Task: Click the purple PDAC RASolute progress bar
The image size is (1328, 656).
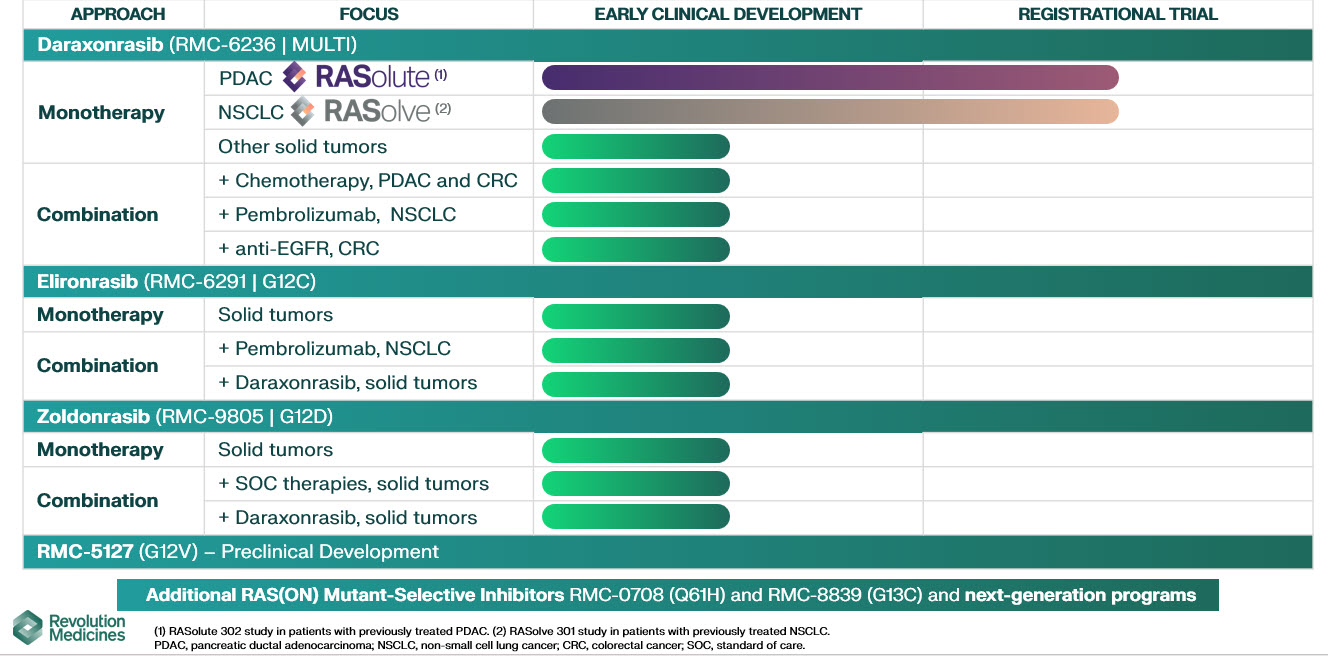Action: [x=829, y=78]
